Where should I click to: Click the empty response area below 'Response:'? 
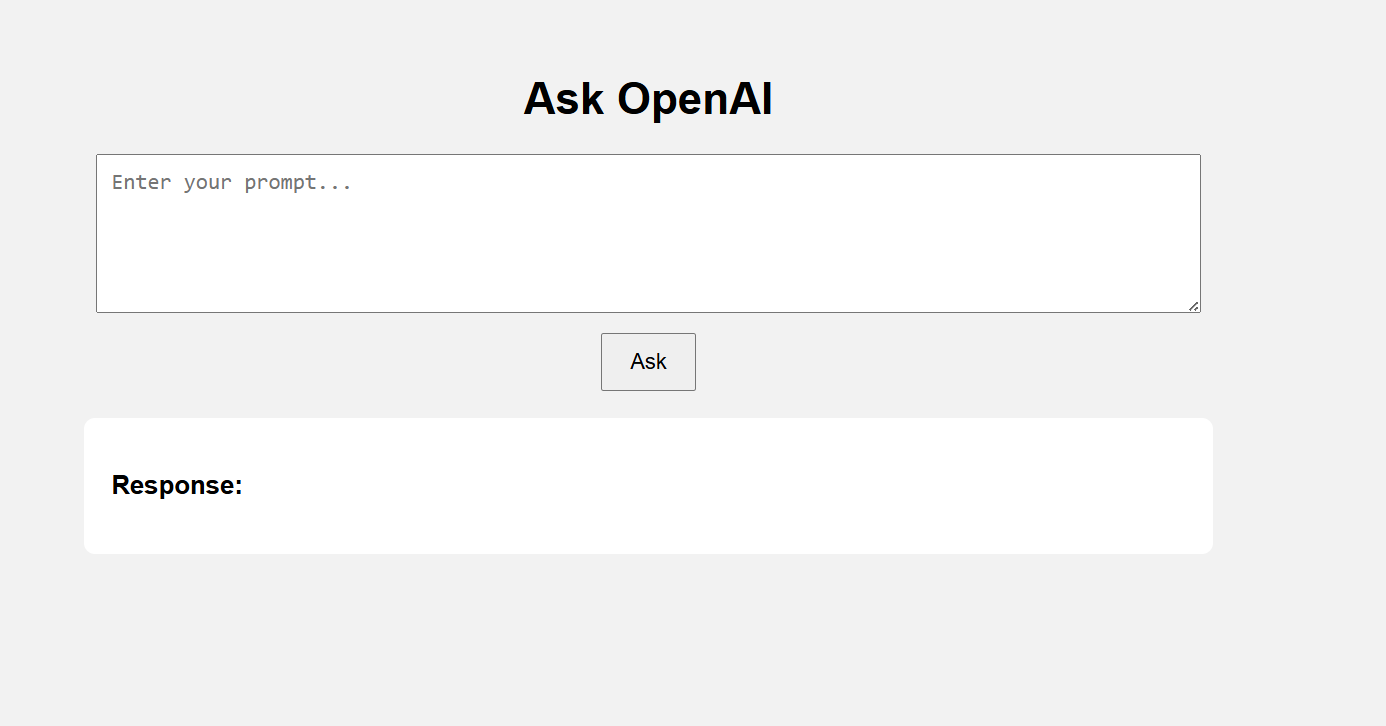648,525
